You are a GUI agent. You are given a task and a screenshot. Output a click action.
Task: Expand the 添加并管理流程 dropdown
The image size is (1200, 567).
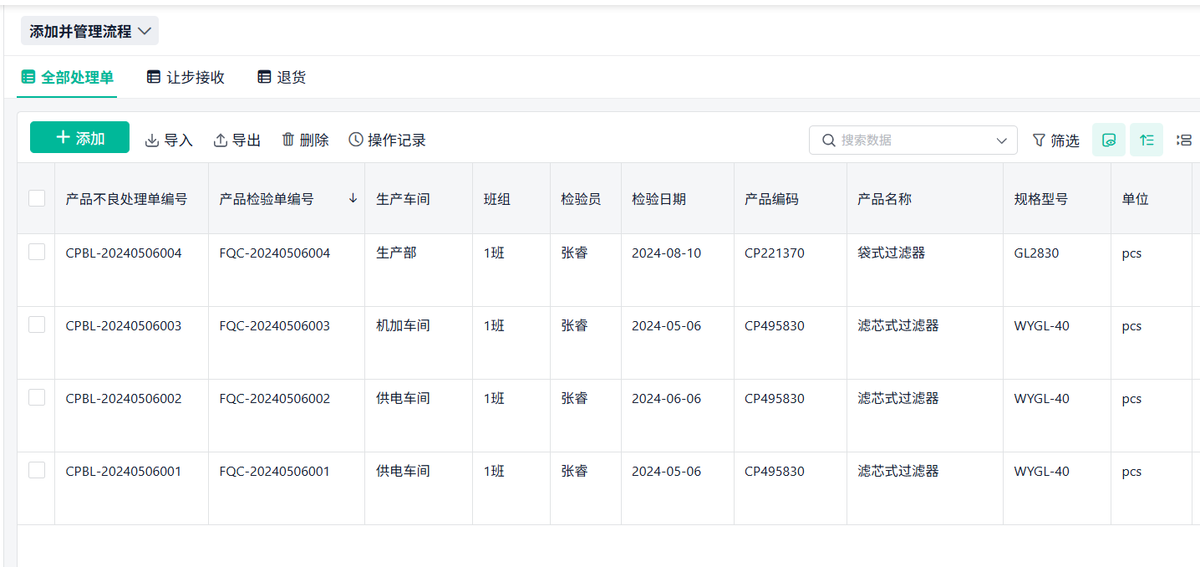(x=90, y=31)
